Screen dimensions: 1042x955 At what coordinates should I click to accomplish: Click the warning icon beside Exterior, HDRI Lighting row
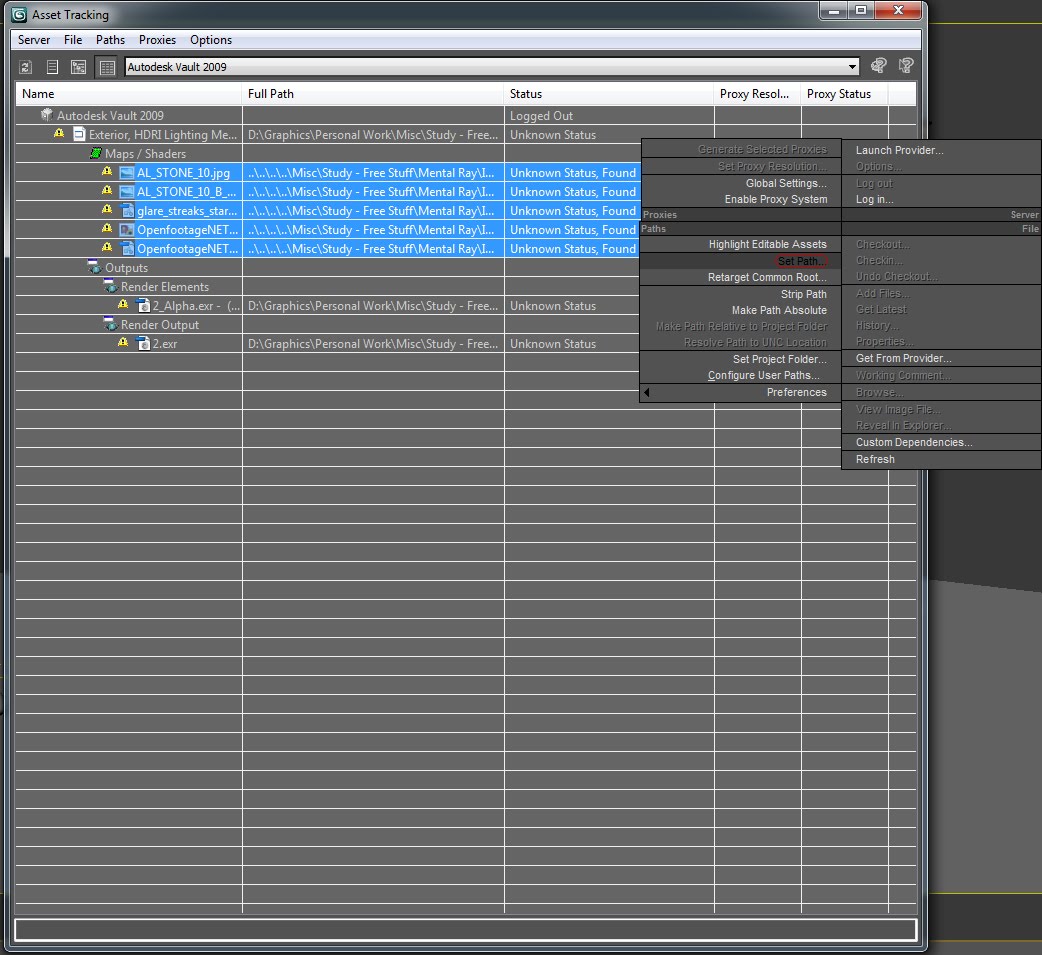tap(59, 134)
